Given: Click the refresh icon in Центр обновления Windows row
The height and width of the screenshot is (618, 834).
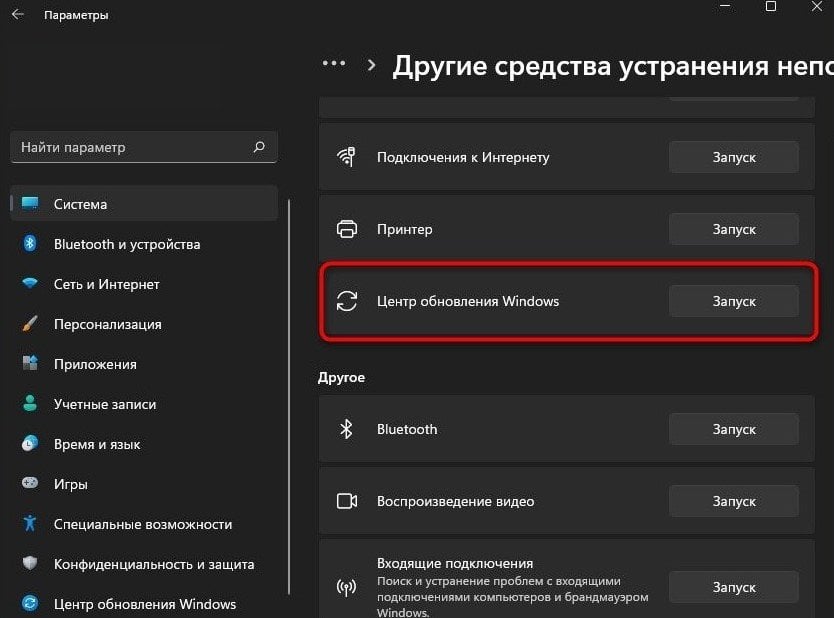Looking at the screenshot, I should click(347, 301).
